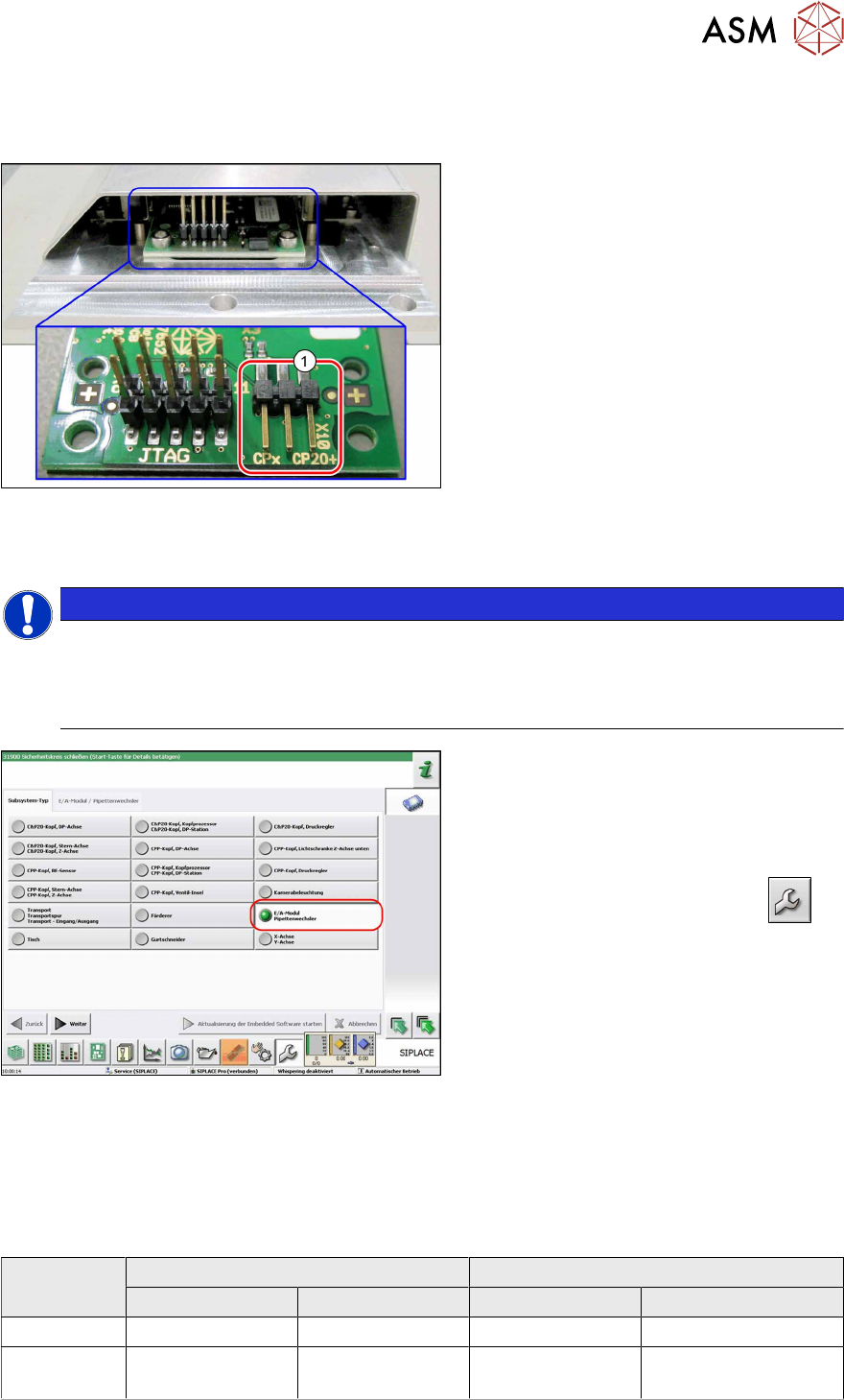This screenshot has height=1400, width=844.
Task: Open the line graph toolbar icon
Action: point(152,1052)
